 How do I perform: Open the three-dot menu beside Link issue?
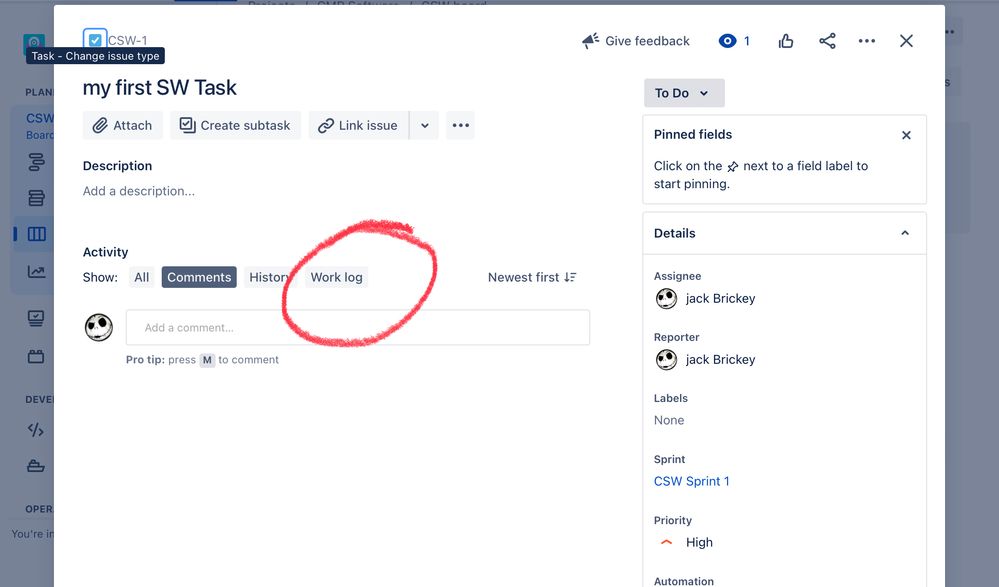point(461,126)
